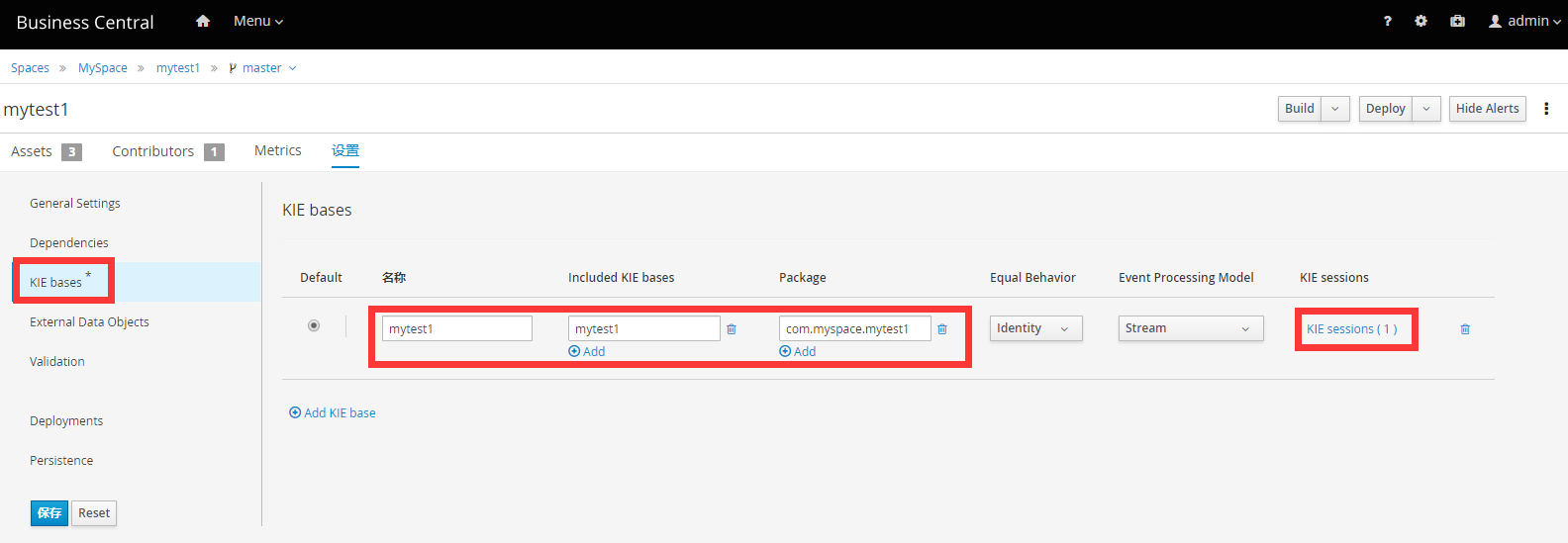Delete included KIE base mytest1 trash icon

732,328
